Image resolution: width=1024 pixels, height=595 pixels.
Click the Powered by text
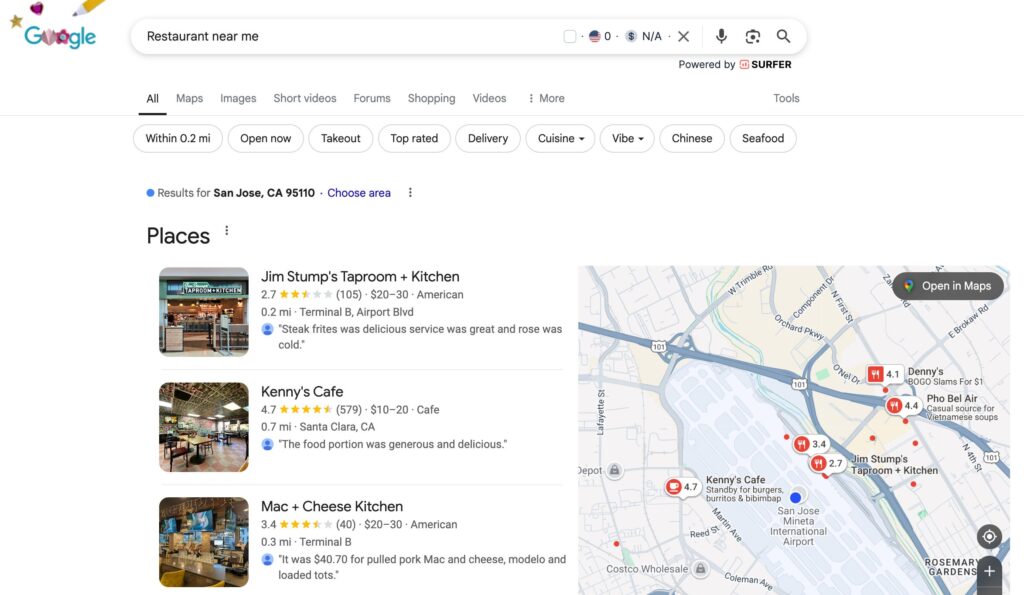[x=707, y=65]
